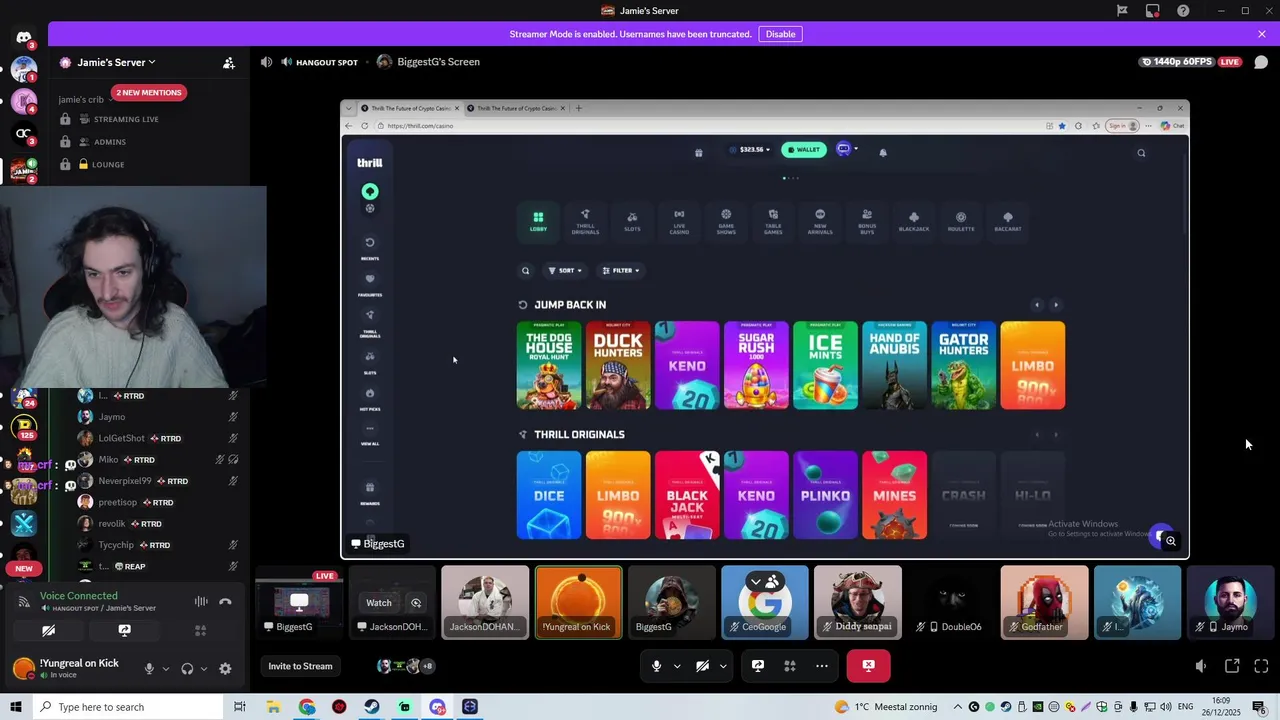Open microphone options arrow in call controls
This screenshot has height=720, width=1280.
click(x=677, y=666)
